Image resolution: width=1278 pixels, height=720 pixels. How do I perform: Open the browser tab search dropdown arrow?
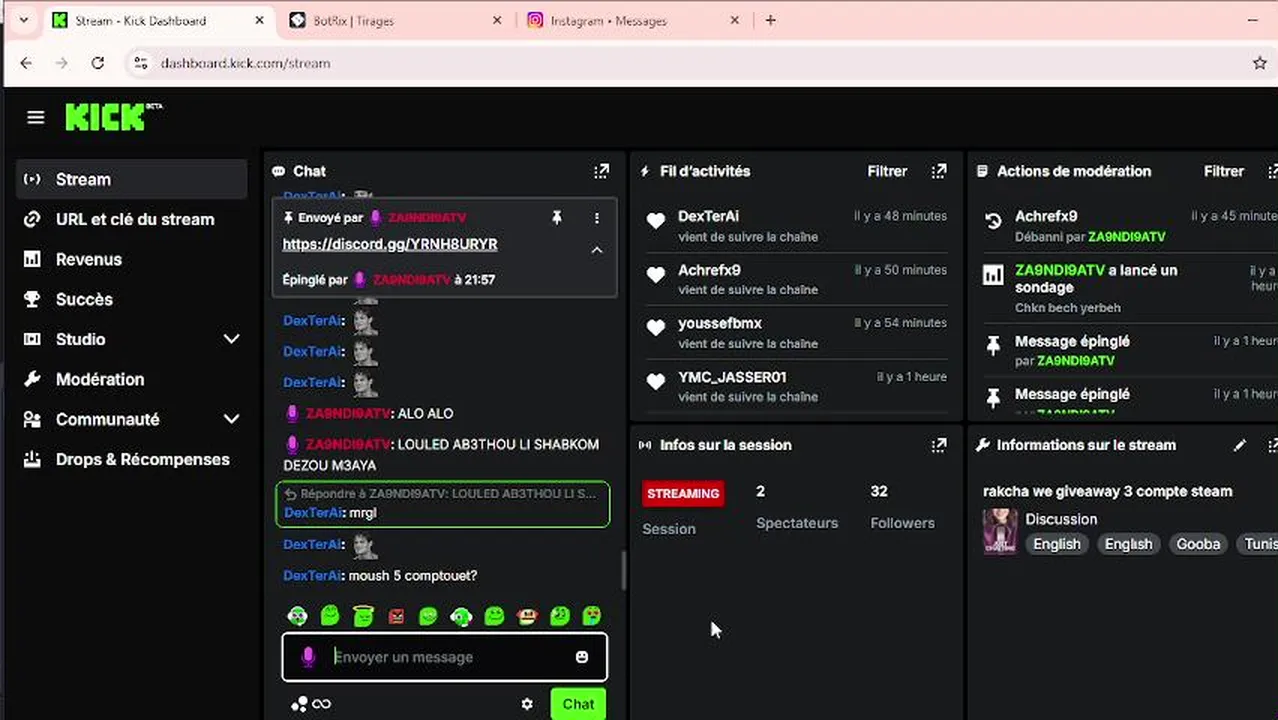23,20
